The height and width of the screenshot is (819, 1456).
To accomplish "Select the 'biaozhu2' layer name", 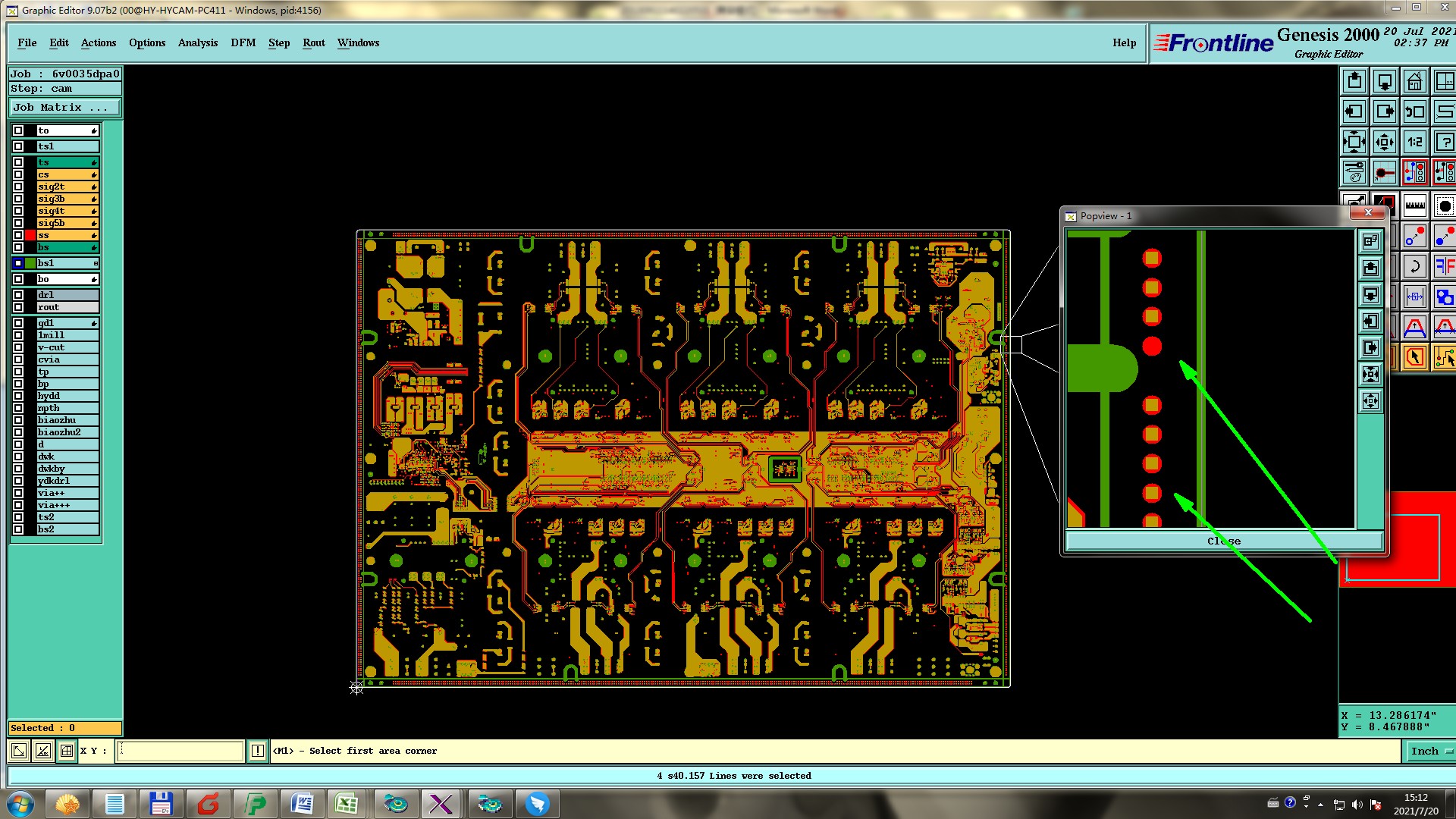I will pyautogui.click(x=67, y=432).
